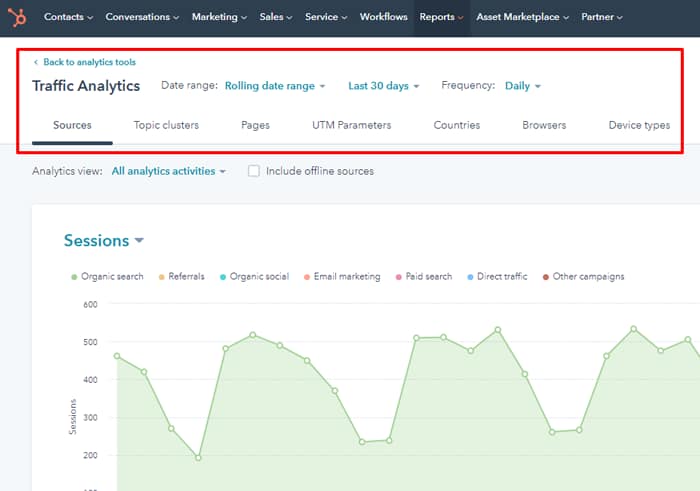The image size is (700, 491).
Task: Click the first data point on the chart
Action: coord(117,355)
